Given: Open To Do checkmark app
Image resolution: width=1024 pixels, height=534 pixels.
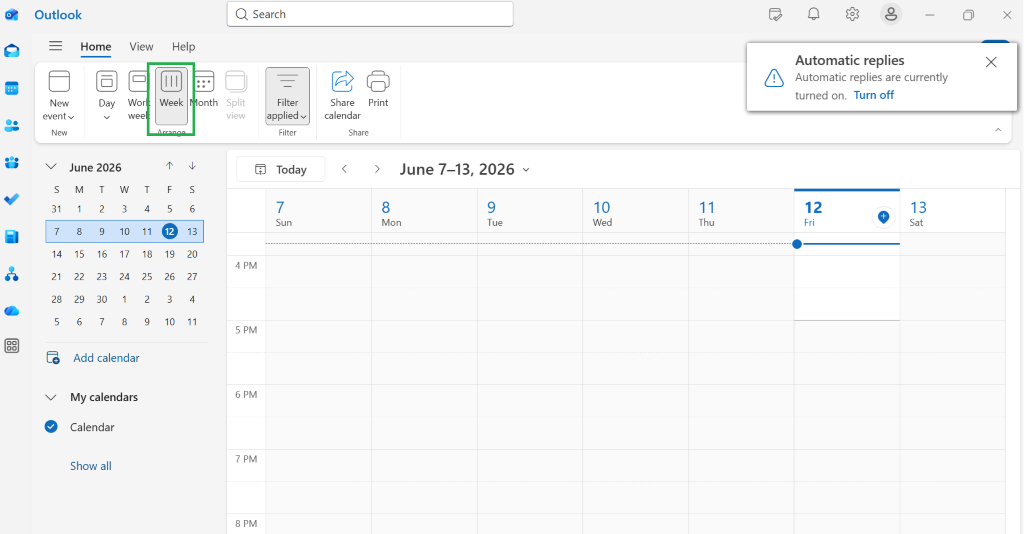Looking at the screenshot, I should point(12,199).
